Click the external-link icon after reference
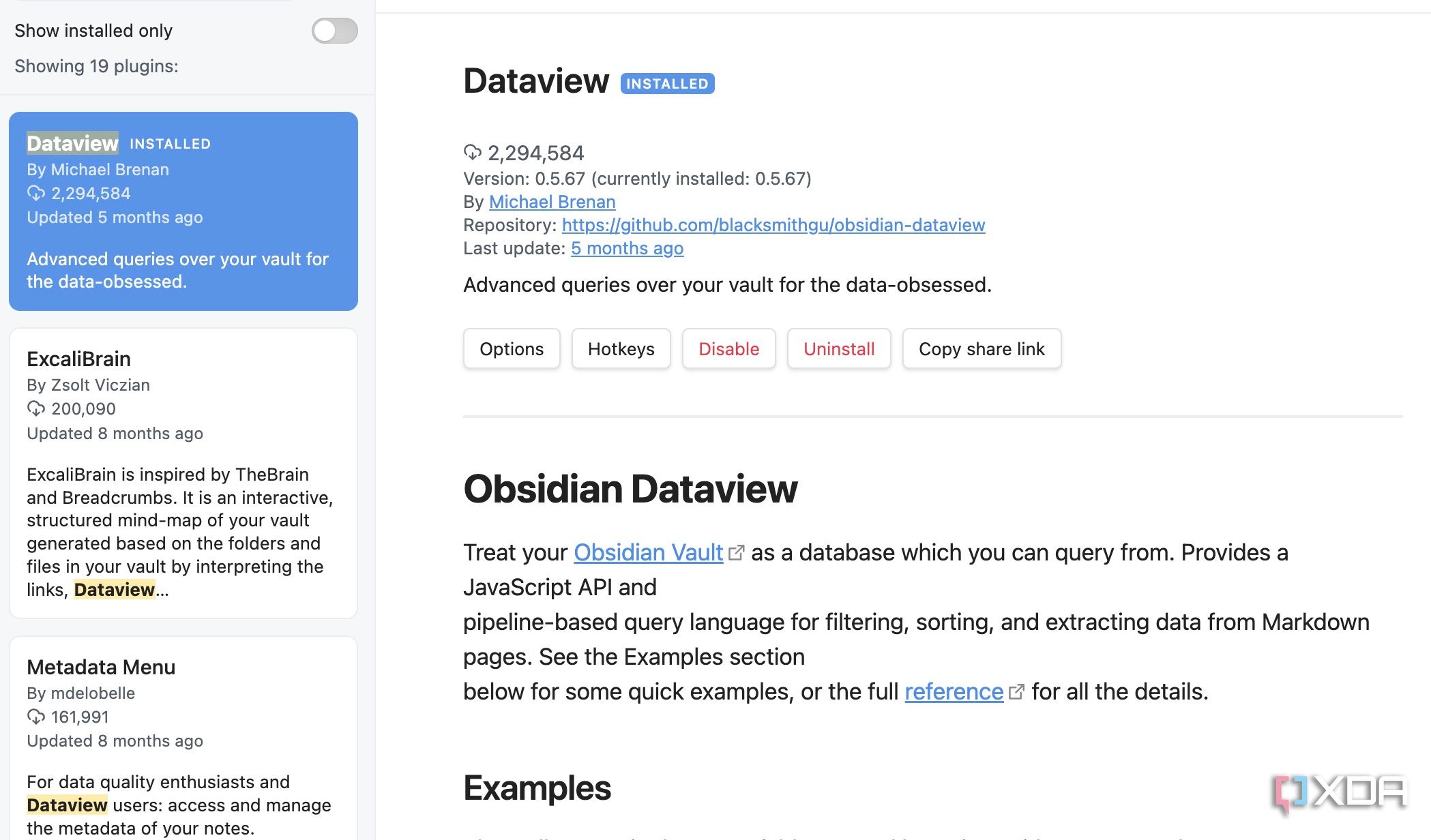This screenshot has height=840, width=1431. pos(1016,691)
